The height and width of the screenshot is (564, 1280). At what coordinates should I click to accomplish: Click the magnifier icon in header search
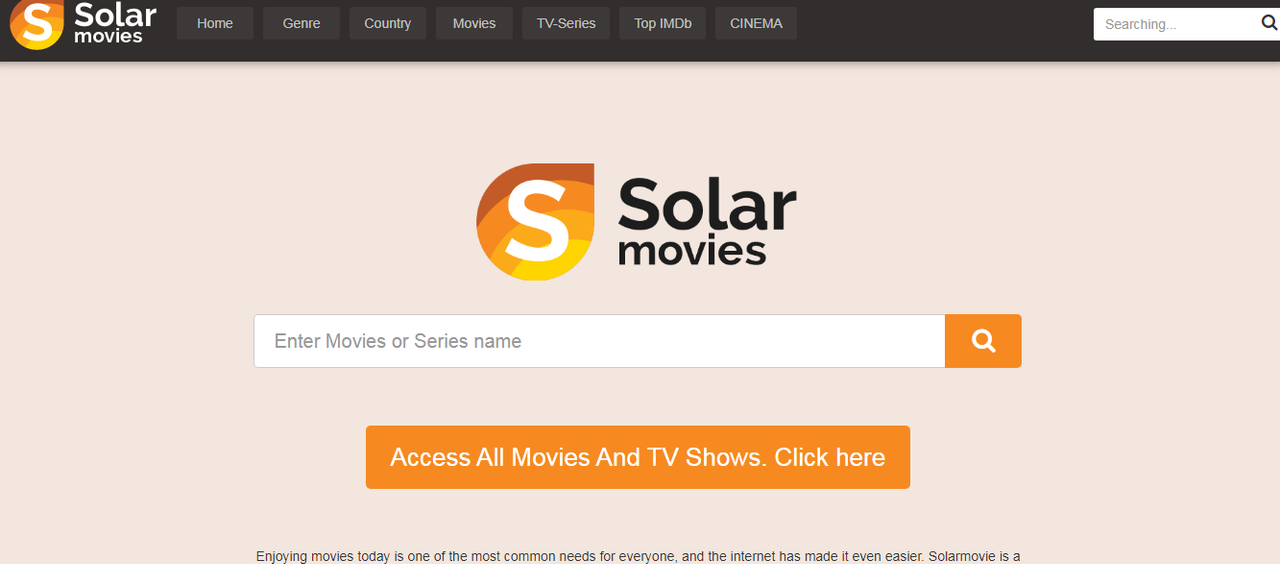pyautogui.click(x=1269, y=24)
